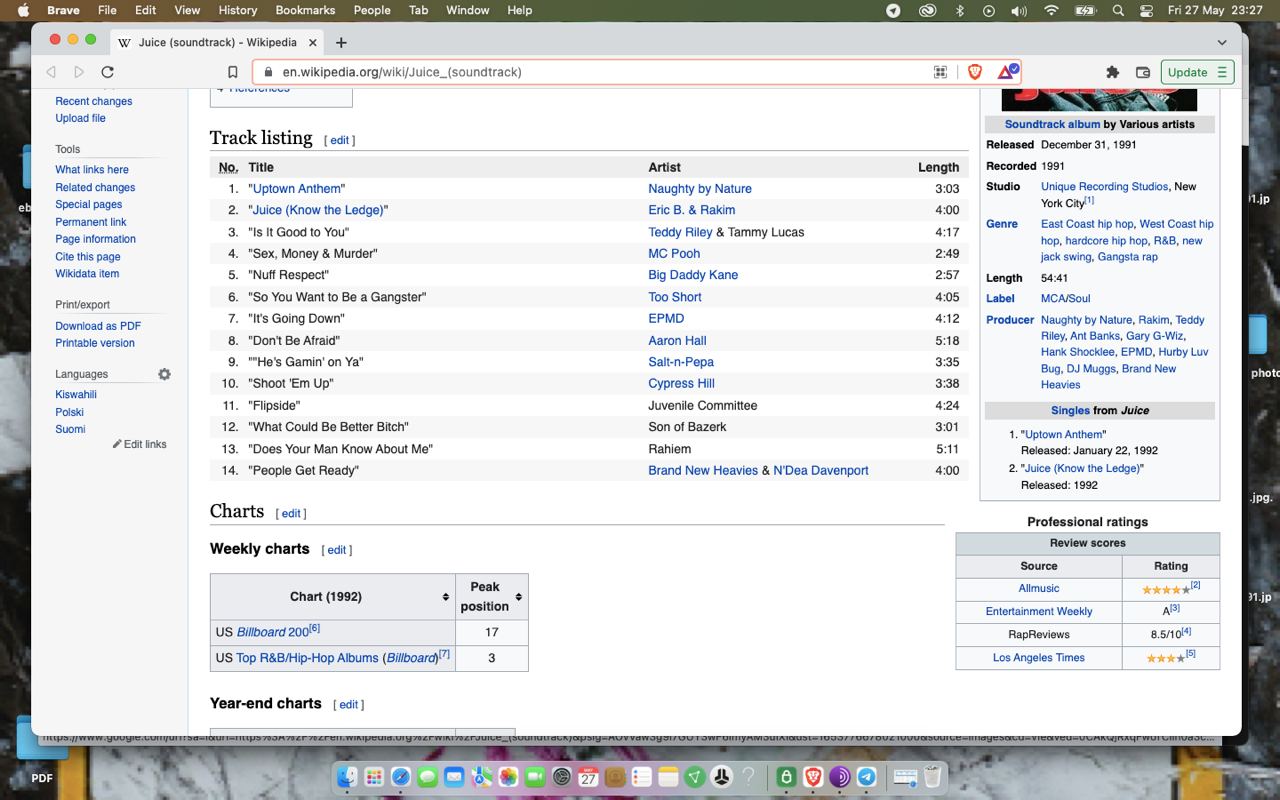Expand tab search chevron in tab strip
The width and height of the screenshot is (1280, 800).
pos(1221,42)
